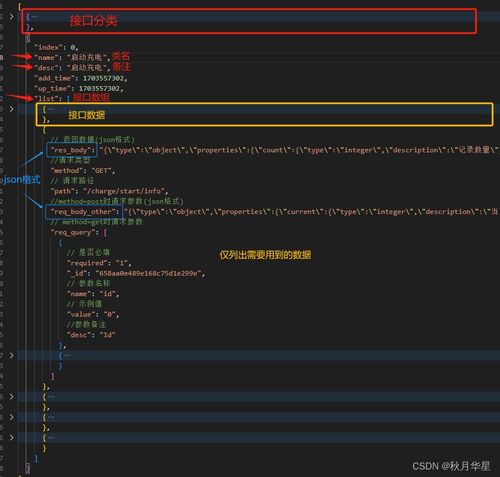Click the "req_query" key
Viewport: 500px width, 477px height.
[73, 232]
